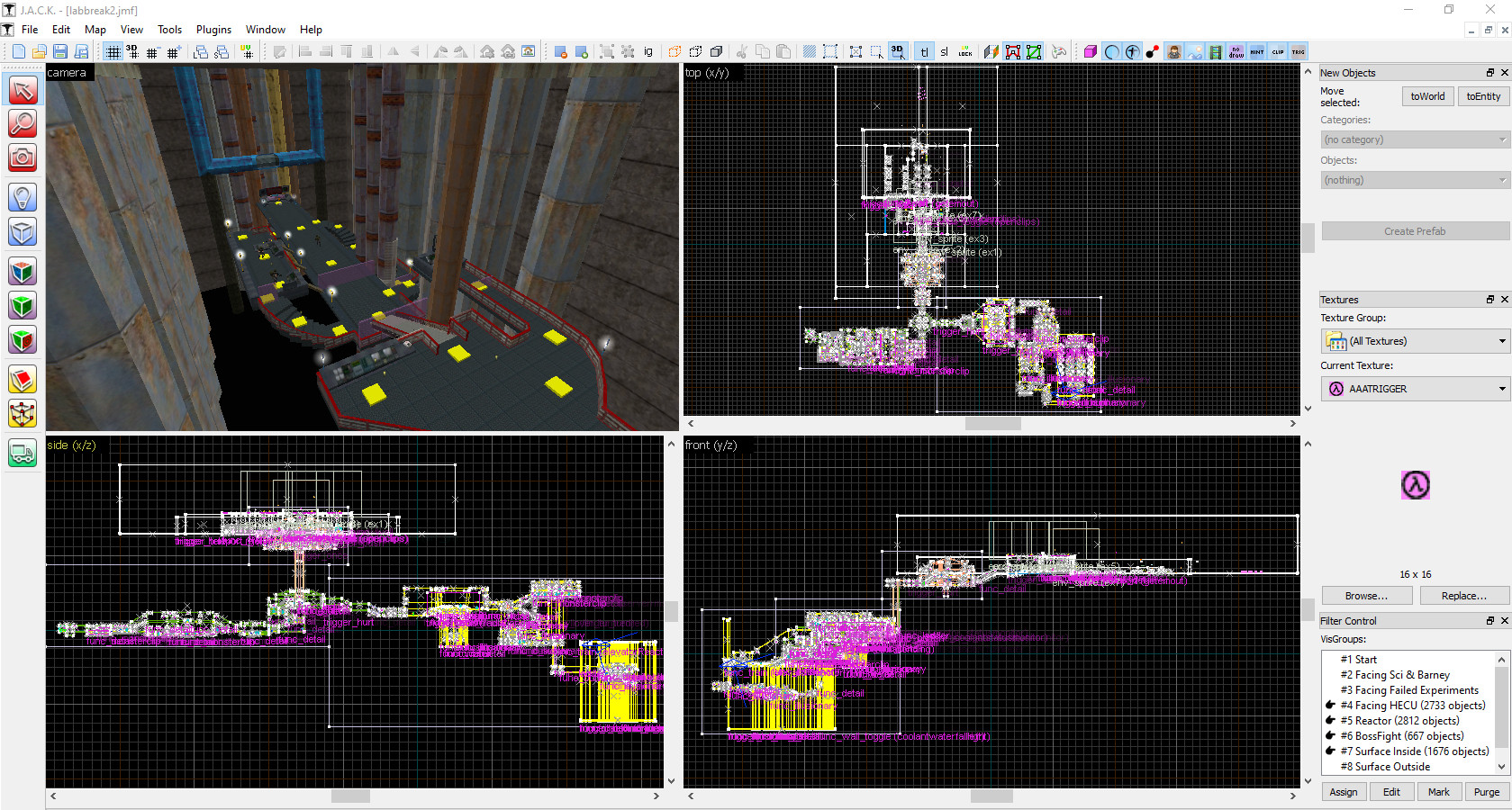Save the map with the floppy icon
The image size is (1512, 810).
(x=60, y=51)
